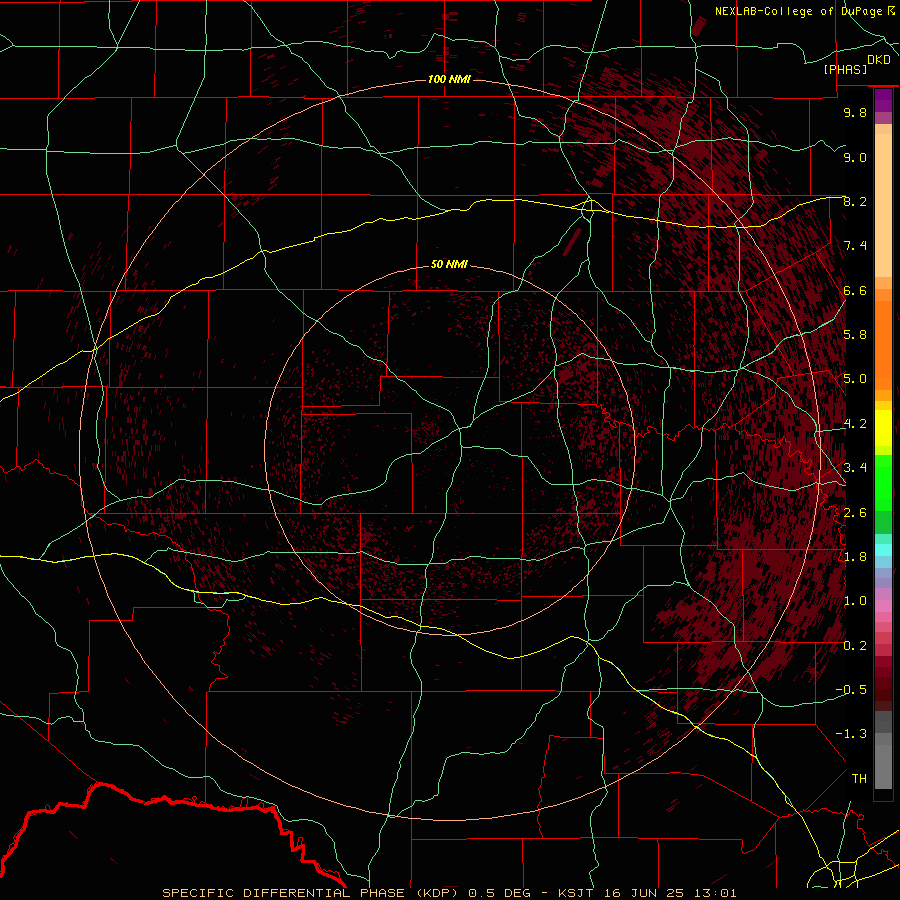Click the 100 NMI range ring label
This screenshot has height=900, width=900.
pyautogui.click(x=449, y=79)
